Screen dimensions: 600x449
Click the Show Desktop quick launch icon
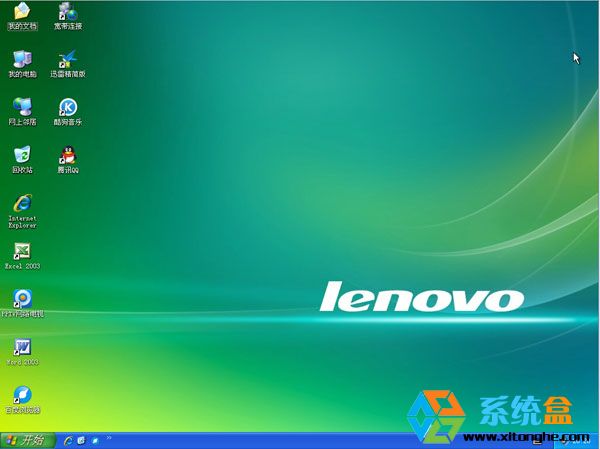click(81, 441)
